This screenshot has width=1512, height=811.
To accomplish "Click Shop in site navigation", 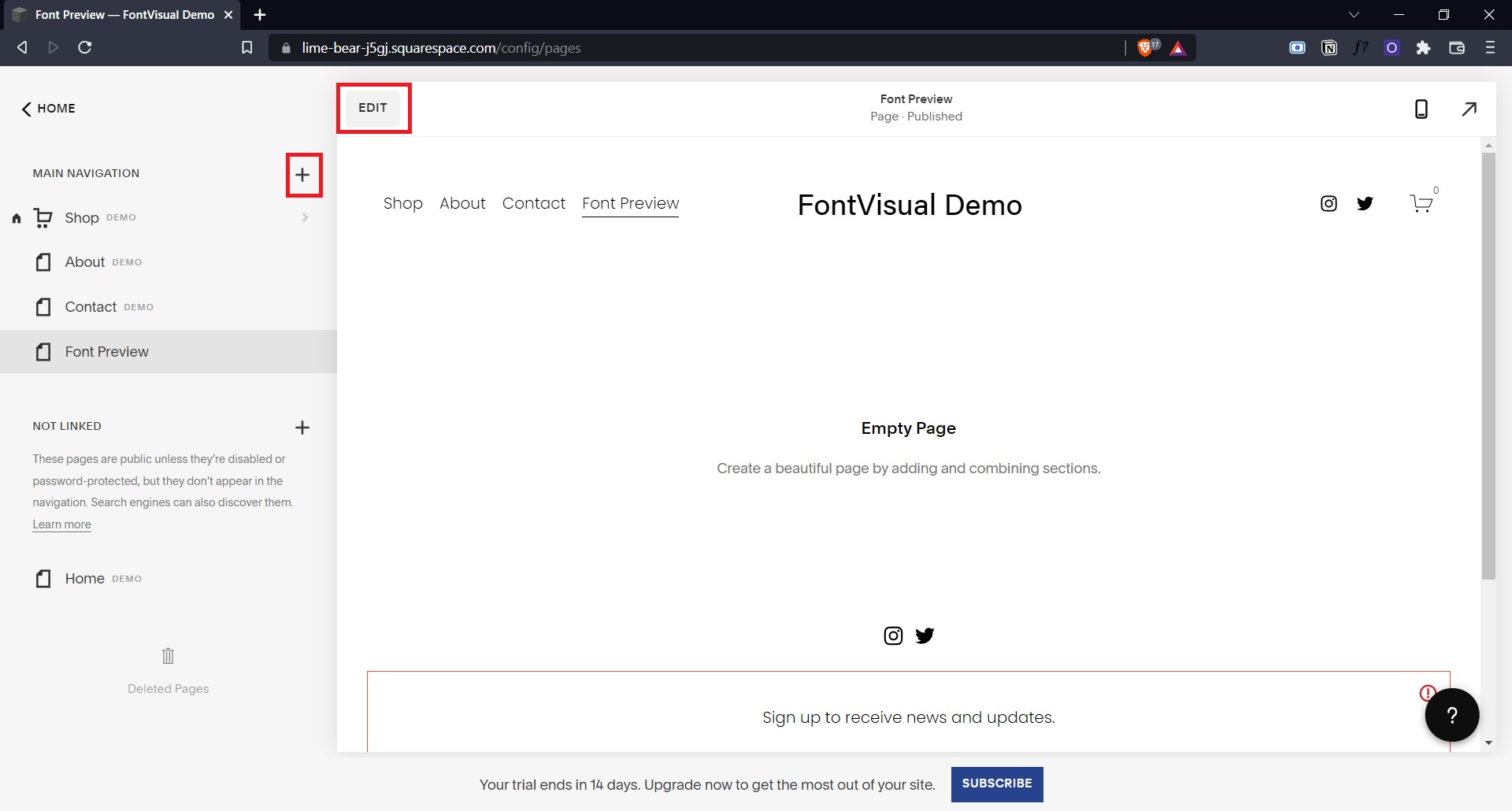I will [403, 203].
